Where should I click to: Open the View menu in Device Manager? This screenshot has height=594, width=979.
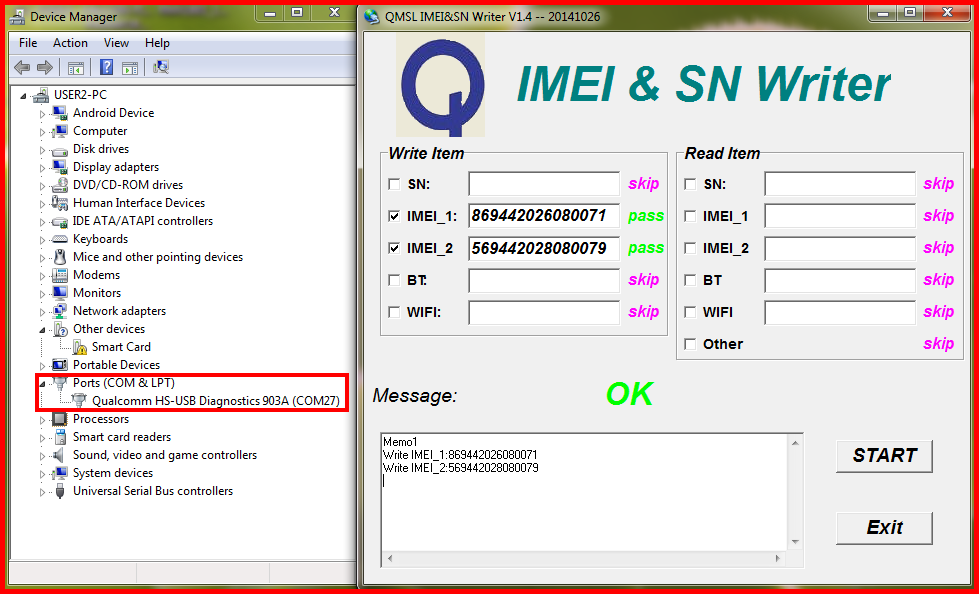tap(116, 43)
